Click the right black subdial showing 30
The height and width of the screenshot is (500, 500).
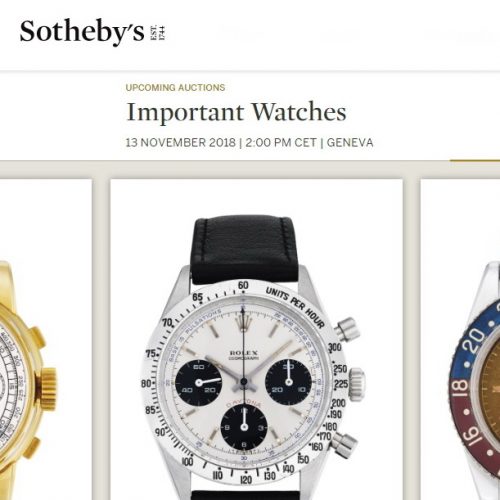(289, 382)
